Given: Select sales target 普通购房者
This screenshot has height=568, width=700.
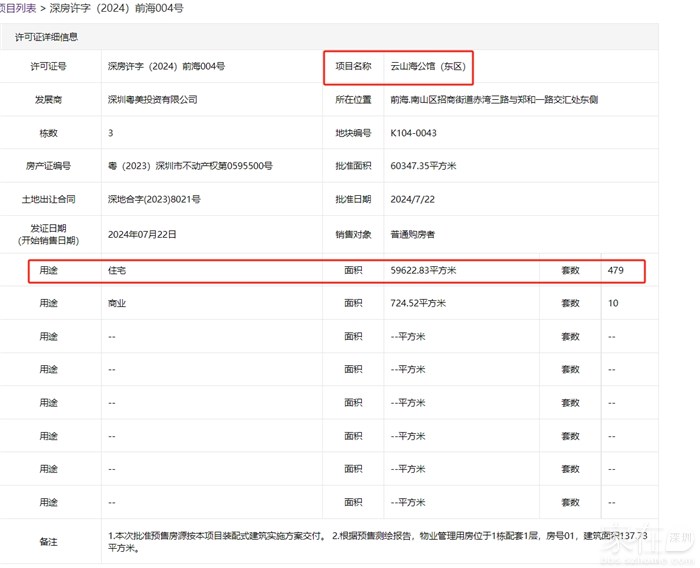Looking at the screenshot, I should pos(413,234).
